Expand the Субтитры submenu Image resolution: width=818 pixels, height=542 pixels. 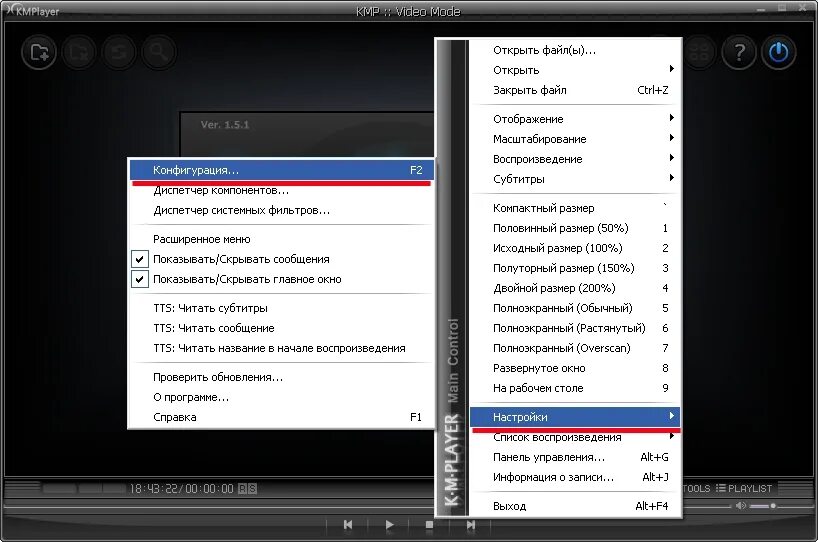coord(575,179)
